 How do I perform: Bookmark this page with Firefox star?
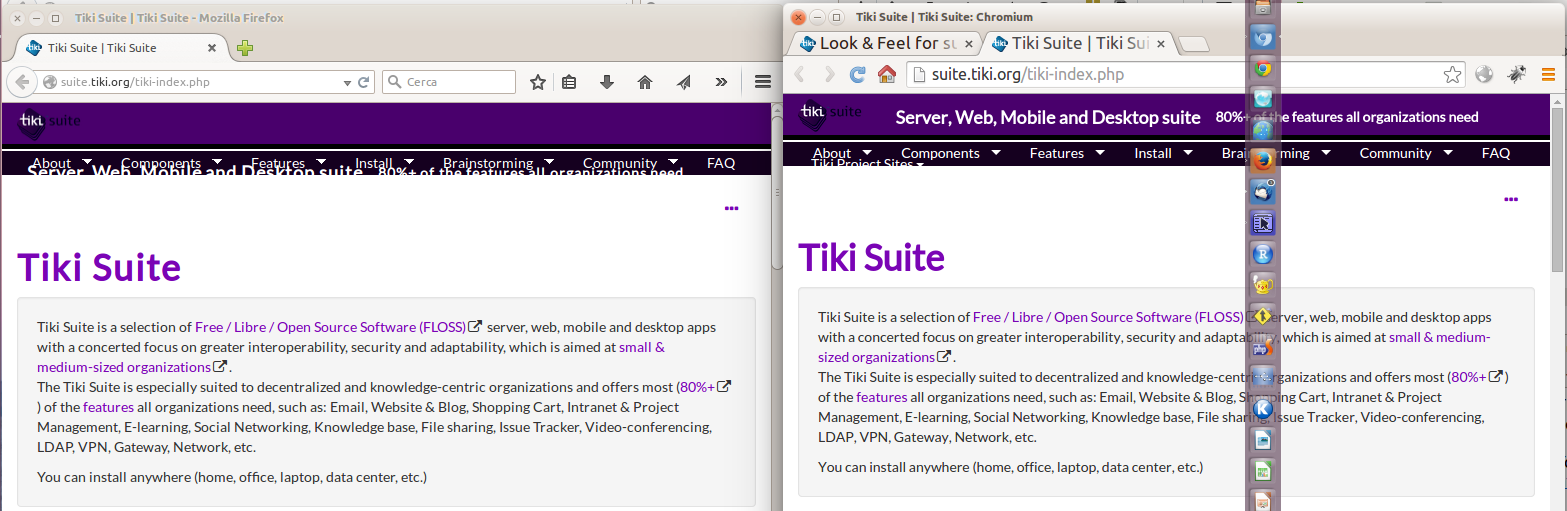click(537, 82)
